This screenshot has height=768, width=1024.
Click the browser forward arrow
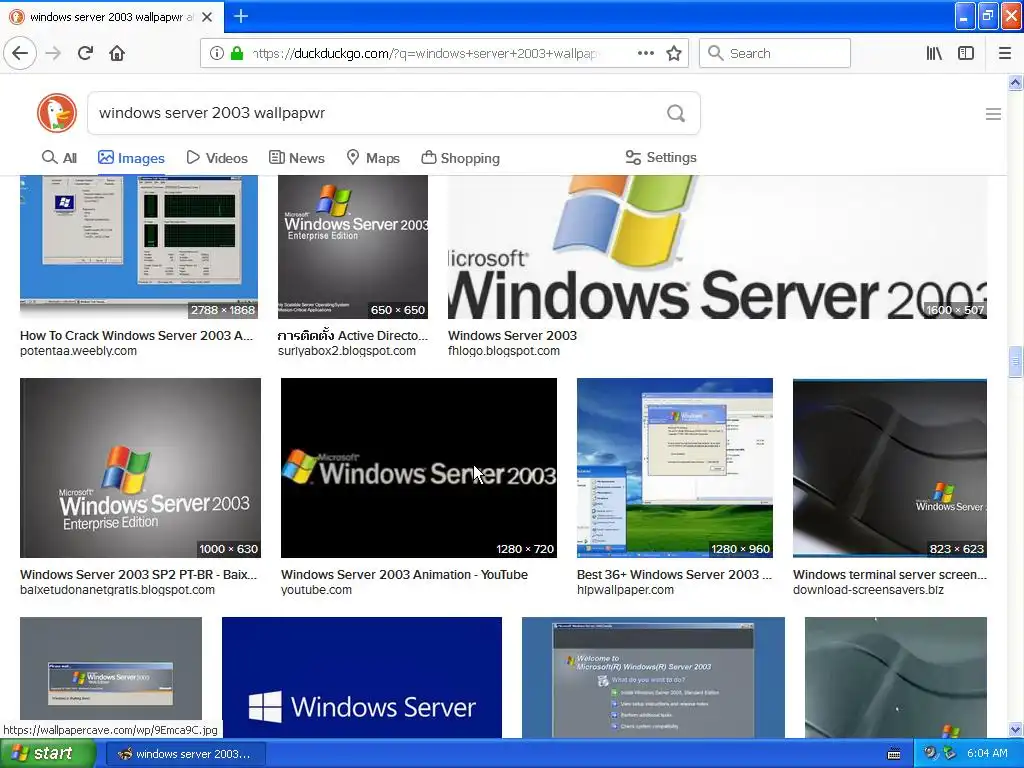53,53
